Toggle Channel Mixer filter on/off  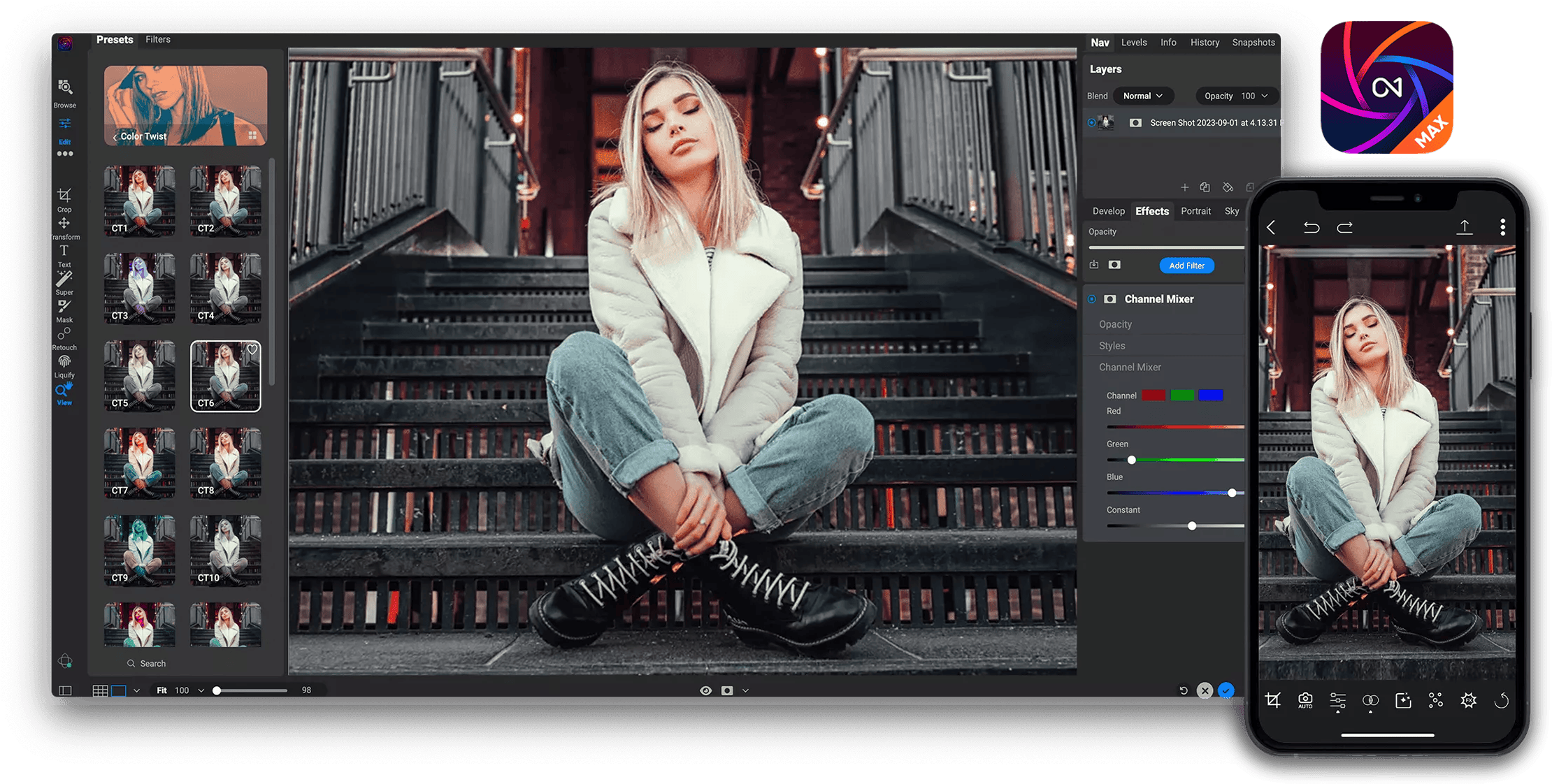click(1091, 299)
